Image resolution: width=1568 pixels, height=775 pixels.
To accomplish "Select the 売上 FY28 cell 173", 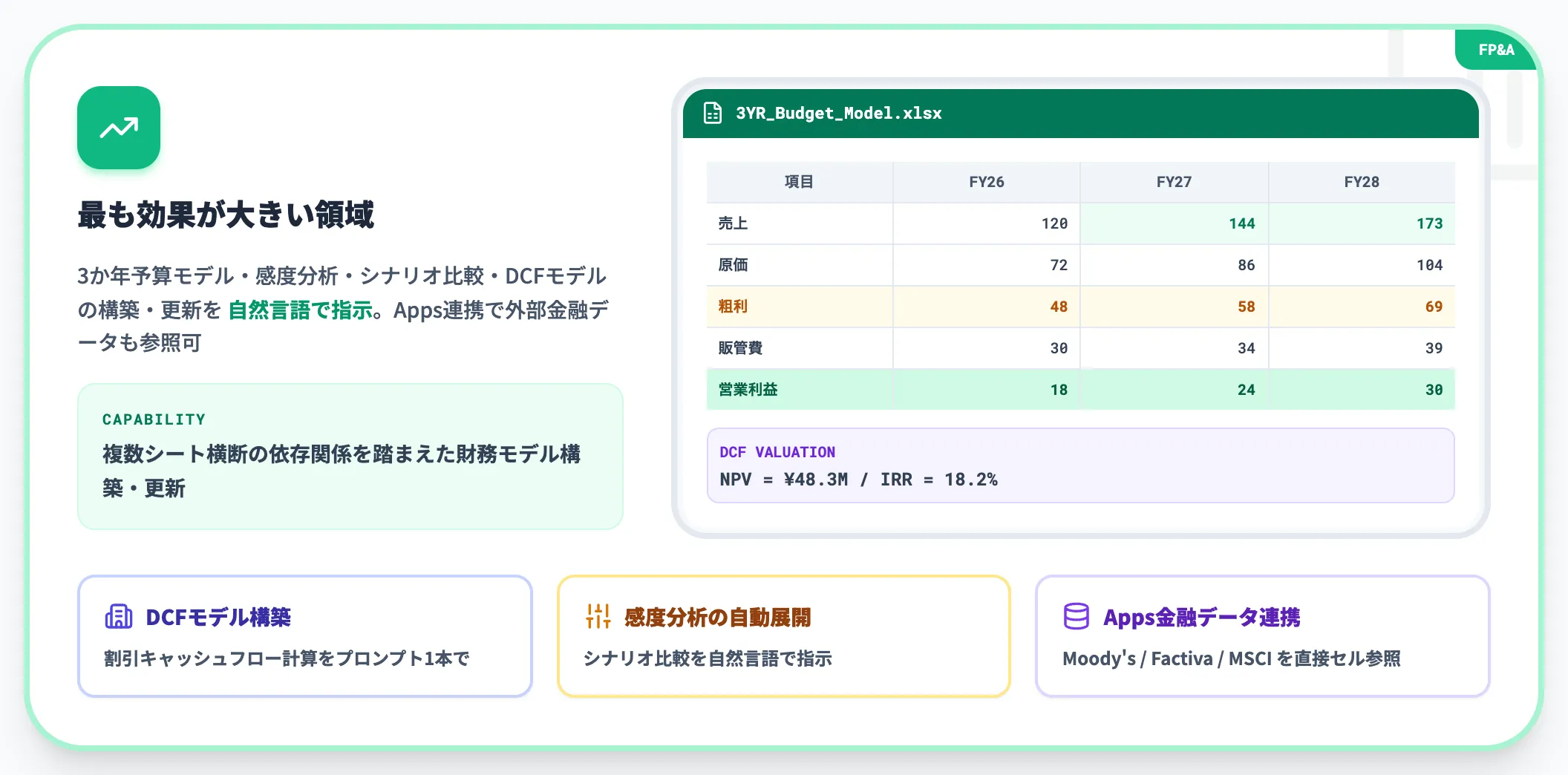I will coord(1362,223).
